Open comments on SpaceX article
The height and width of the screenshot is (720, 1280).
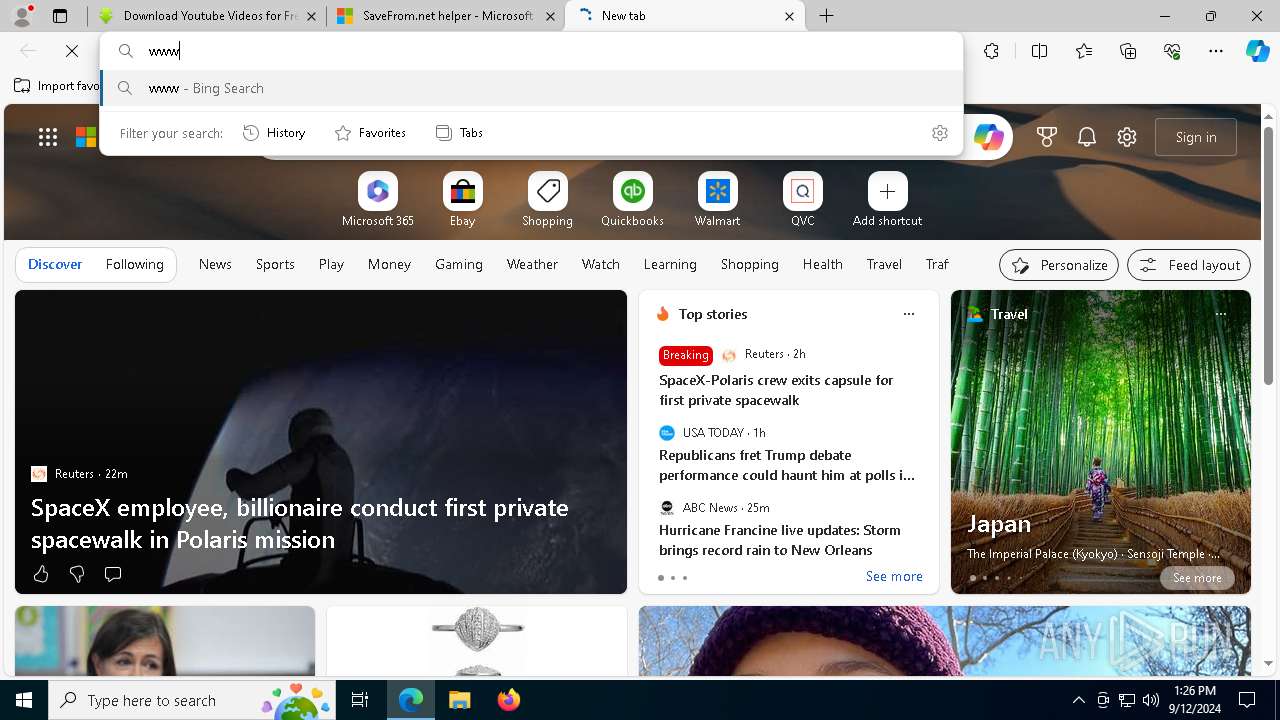click(113, 574)
